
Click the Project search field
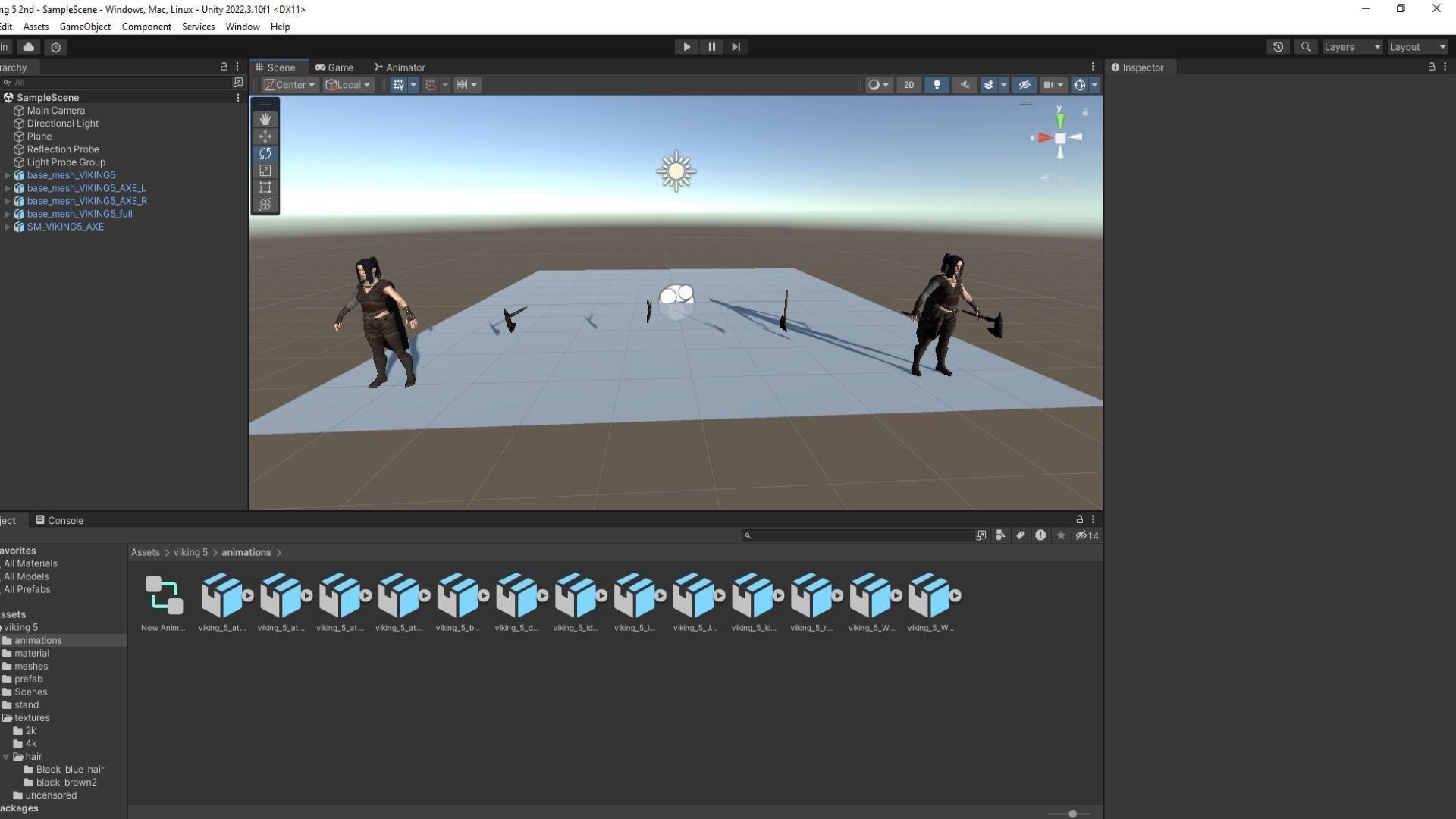[857, 535]
